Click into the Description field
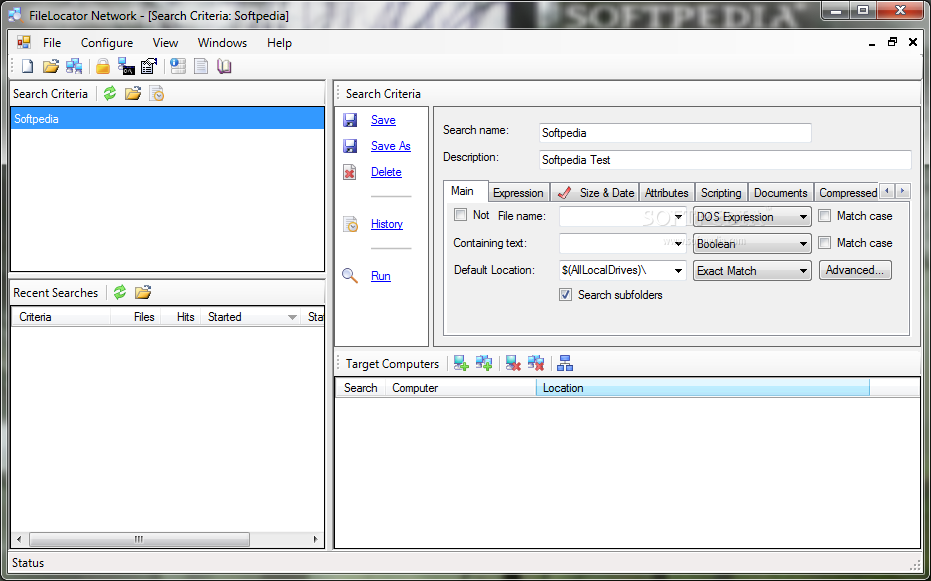Viewport: 931px width, 581px height. click(725, 160)
